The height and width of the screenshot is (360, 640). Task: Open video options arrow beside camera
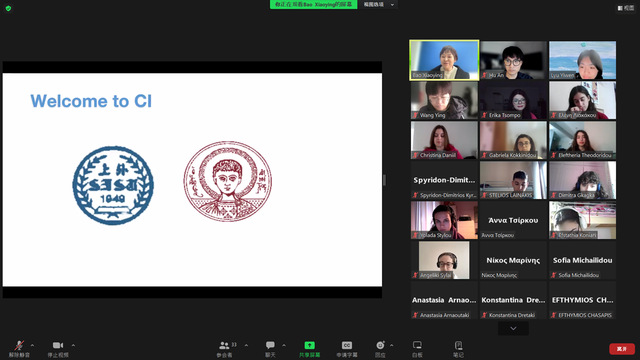(x=73, y=345)
